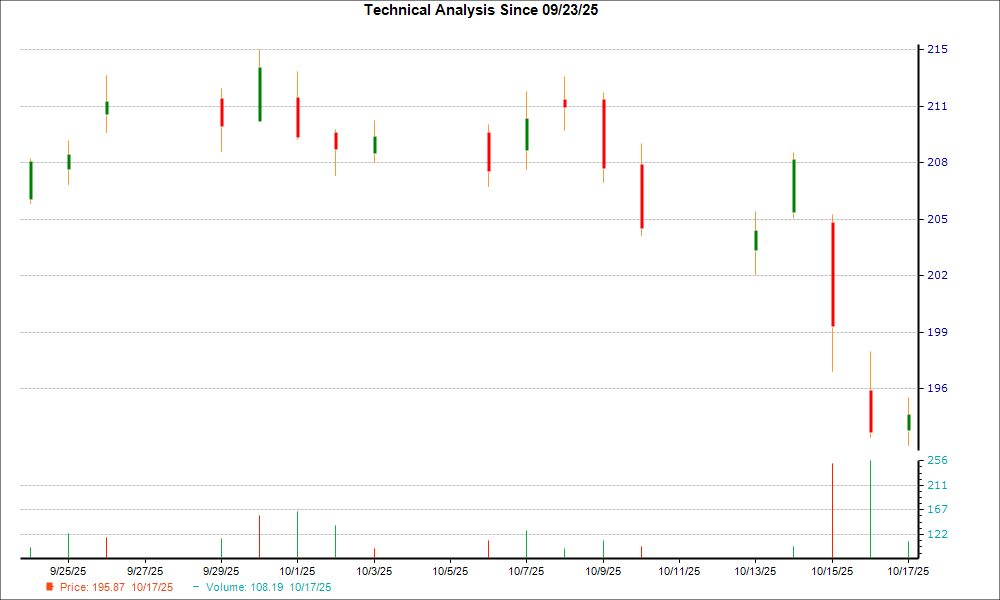Select the tall green candlestick near 9/30/25
The image size is (1000, 600).
click(259, 94)
